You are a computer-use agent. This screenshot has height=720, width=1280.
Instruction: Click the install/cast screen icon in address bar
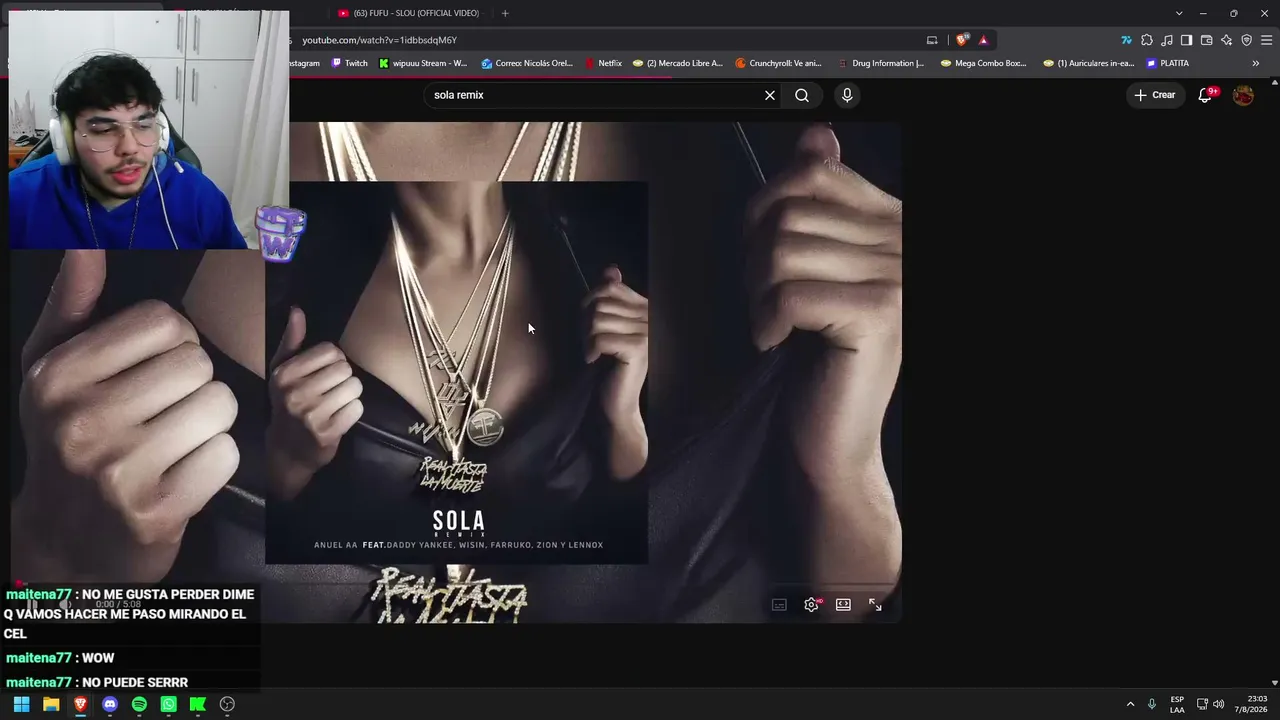pyautogui.click(x=932, y=40)
